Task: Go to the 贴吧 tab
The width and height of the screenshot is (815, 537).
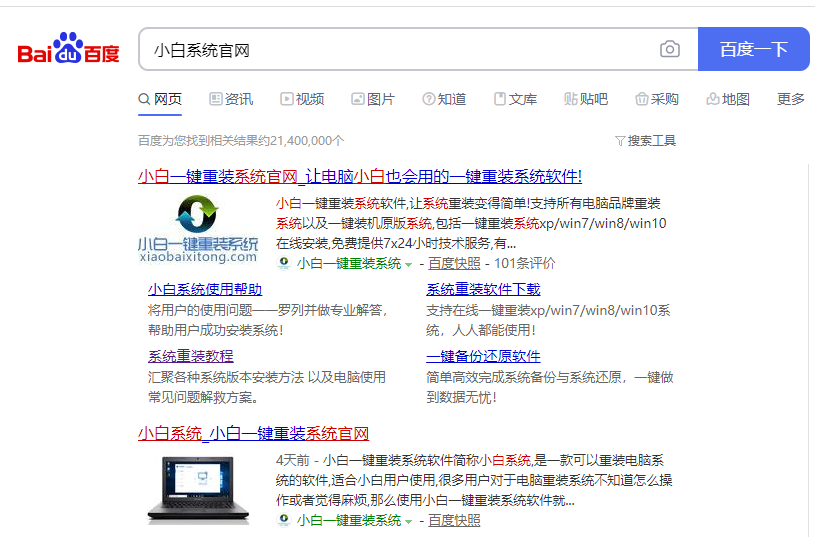Action: (x=586, y=99)
